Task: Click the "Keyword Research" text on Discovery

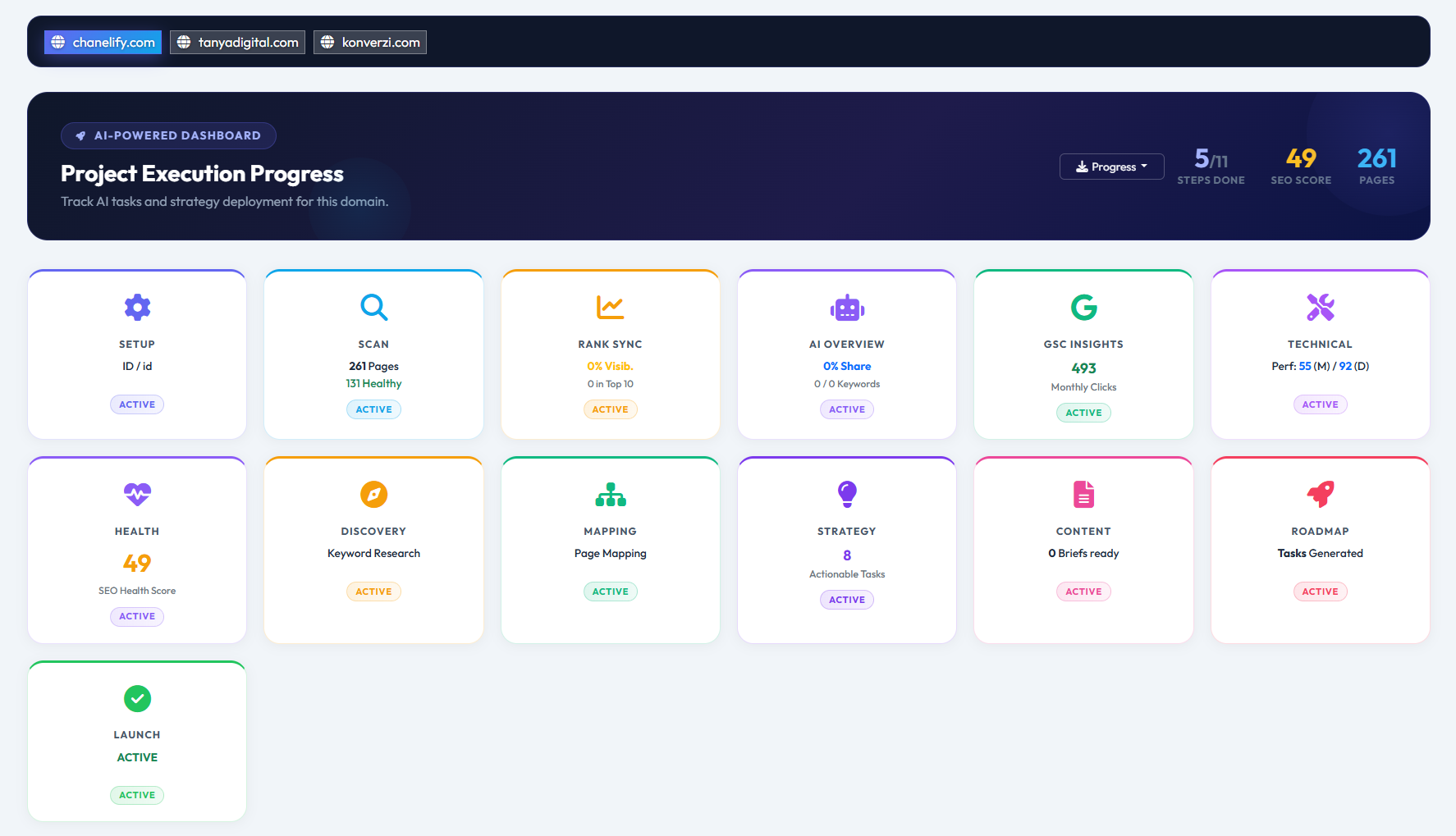Action: [x=373, y=553]
